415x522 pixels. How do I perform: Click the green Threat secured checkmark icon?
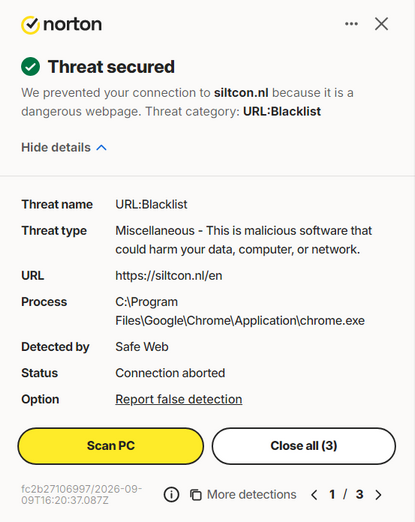tap(30, 67)
